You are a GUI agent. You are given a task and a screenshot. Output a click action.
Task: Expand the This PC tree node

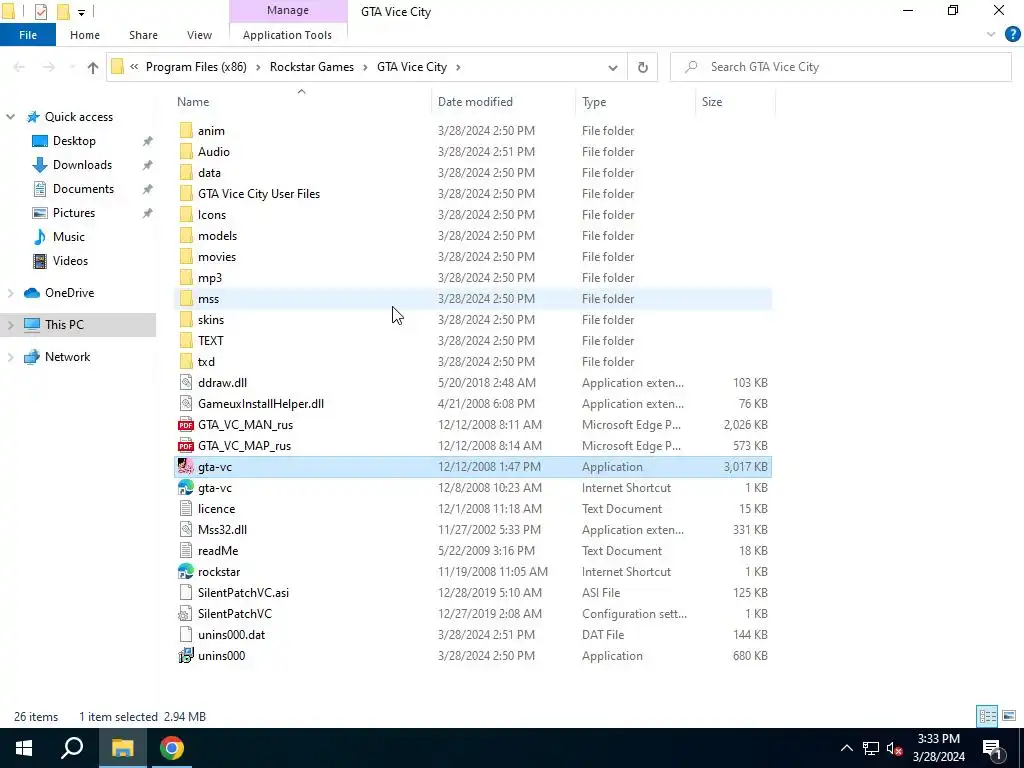click(x=10, y=325)
